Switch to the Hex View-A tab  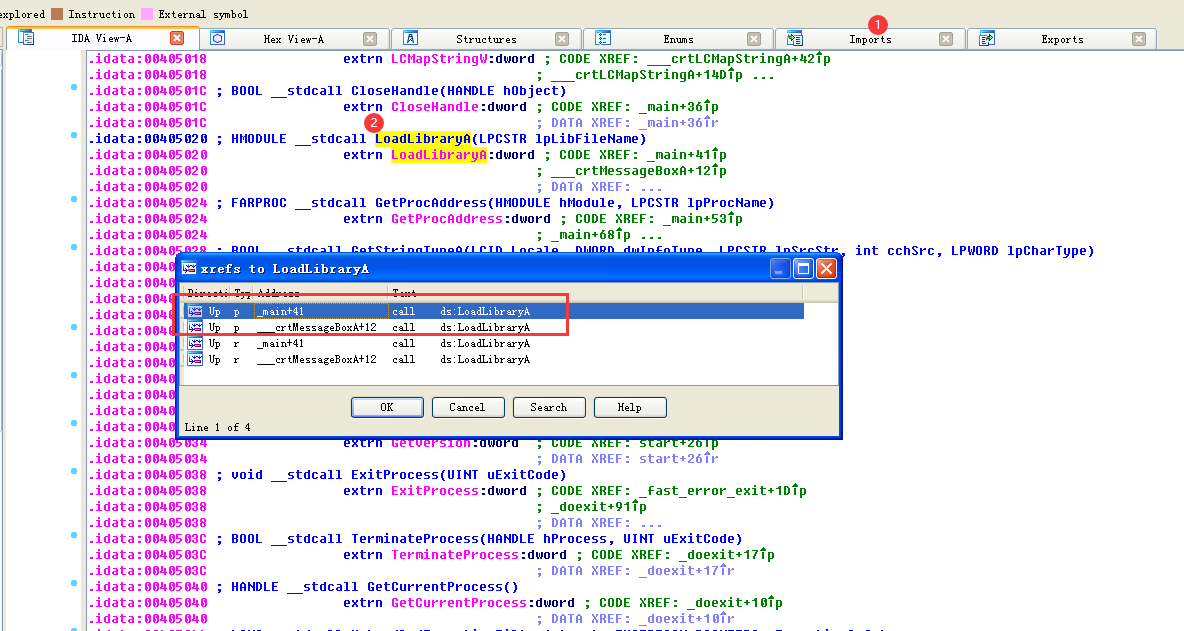coord(294,38)
